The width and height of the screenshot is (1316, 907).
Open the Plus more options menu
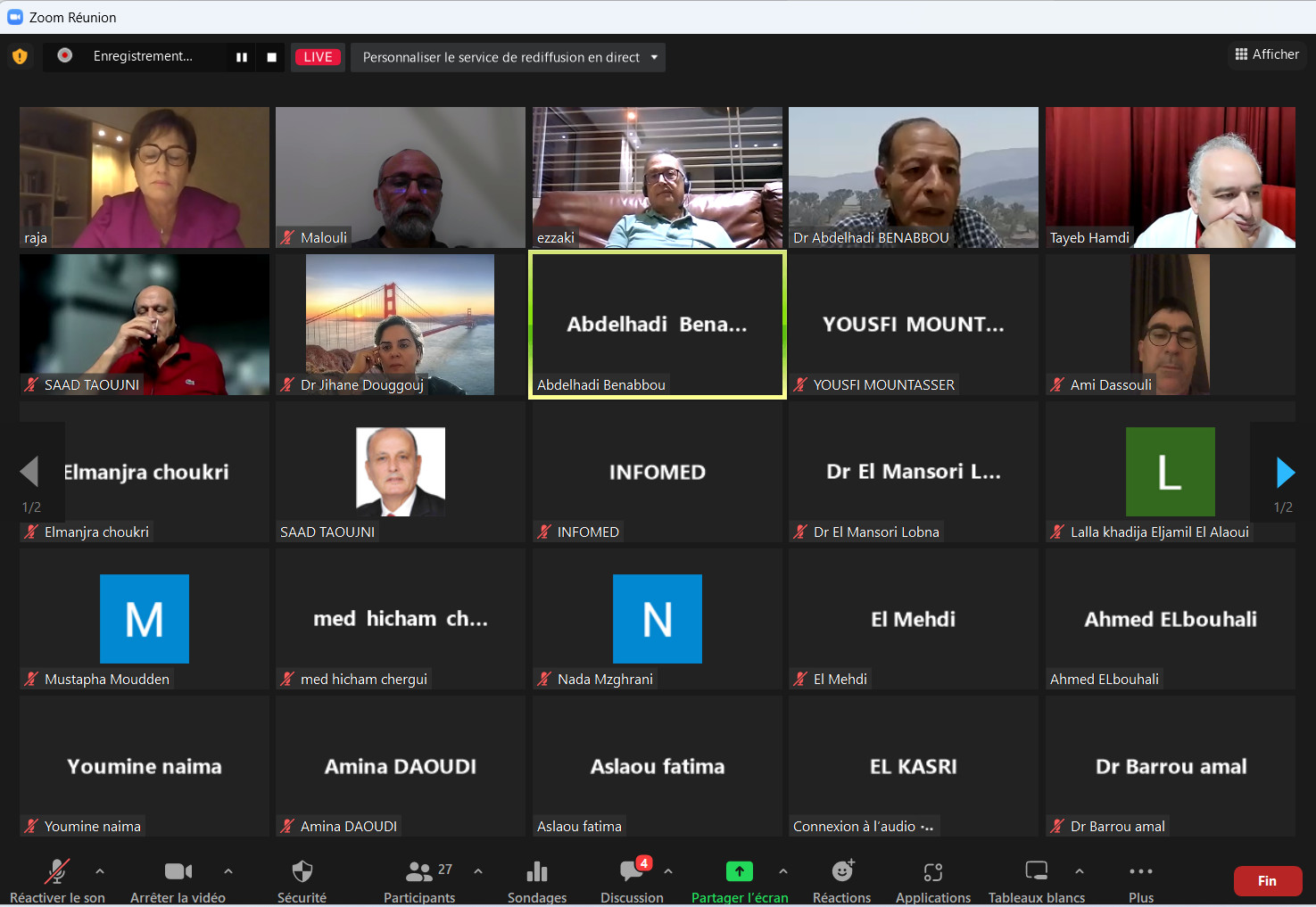pos(1140,872)
